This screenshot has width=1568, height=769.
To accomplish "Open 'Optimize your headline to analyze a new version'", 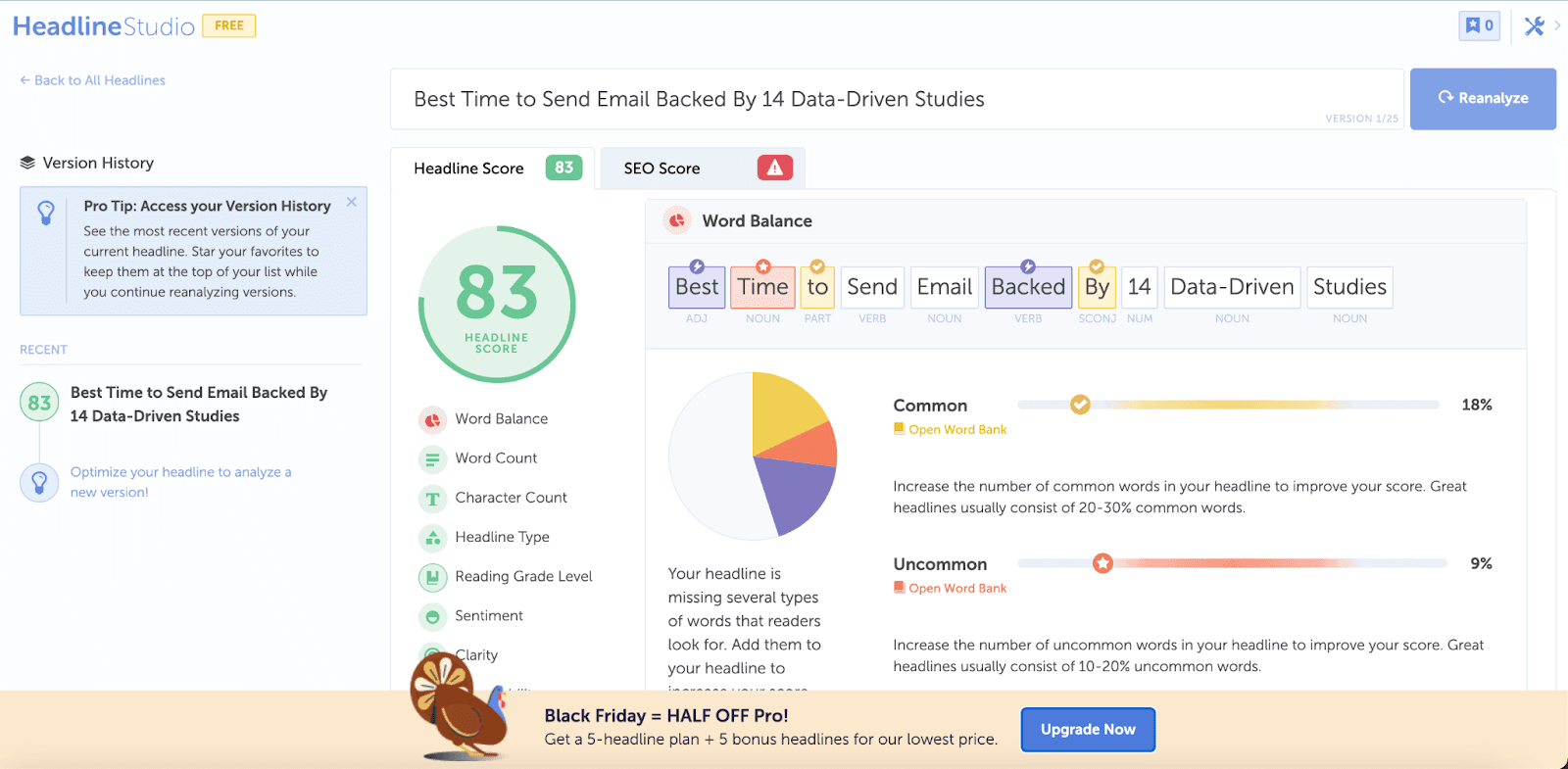I will (181, 482).
